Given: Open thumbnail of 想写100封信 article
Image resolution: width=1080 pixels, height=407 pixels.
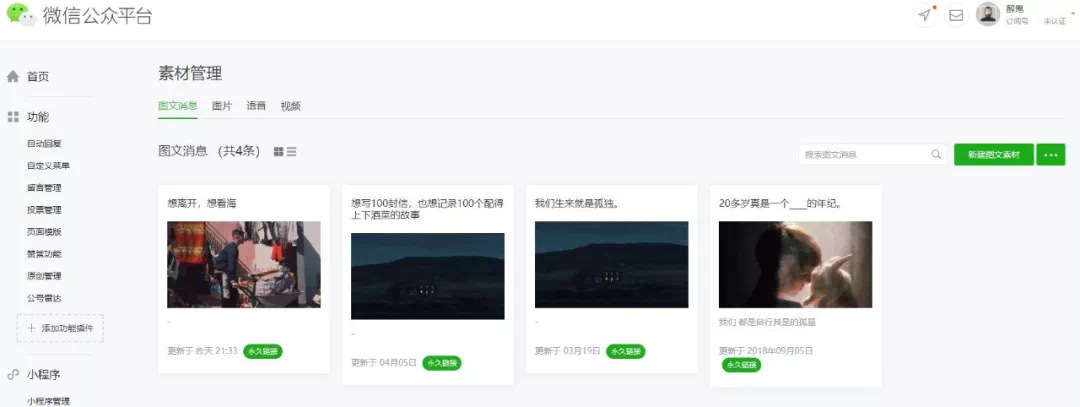Looking at the screenshot, I should 428,275.
